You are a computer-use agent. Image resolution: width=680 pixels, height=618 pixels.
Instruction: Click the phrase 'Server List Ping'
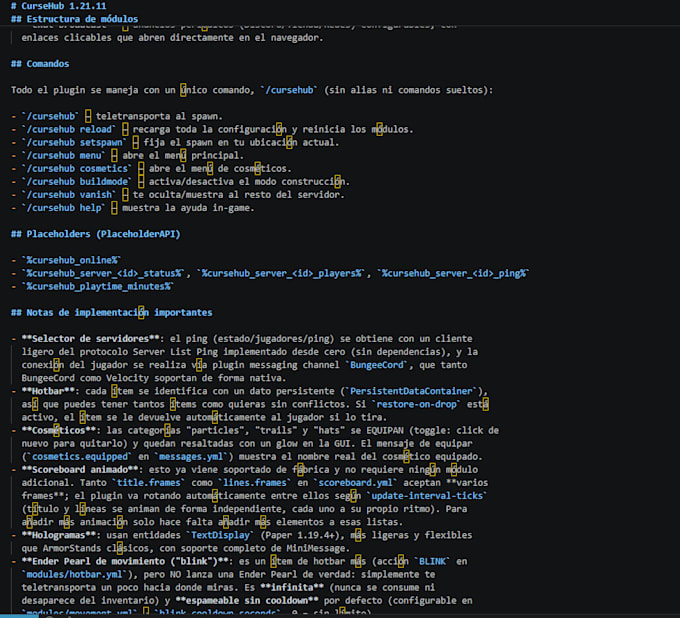tap(175, 352)
